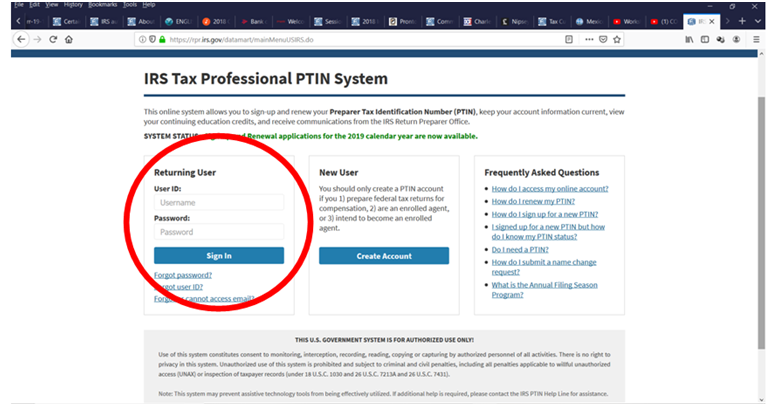This screenshot has width=772, height=406.
Task: Switch to the About tab
Action: click(141, 22)
